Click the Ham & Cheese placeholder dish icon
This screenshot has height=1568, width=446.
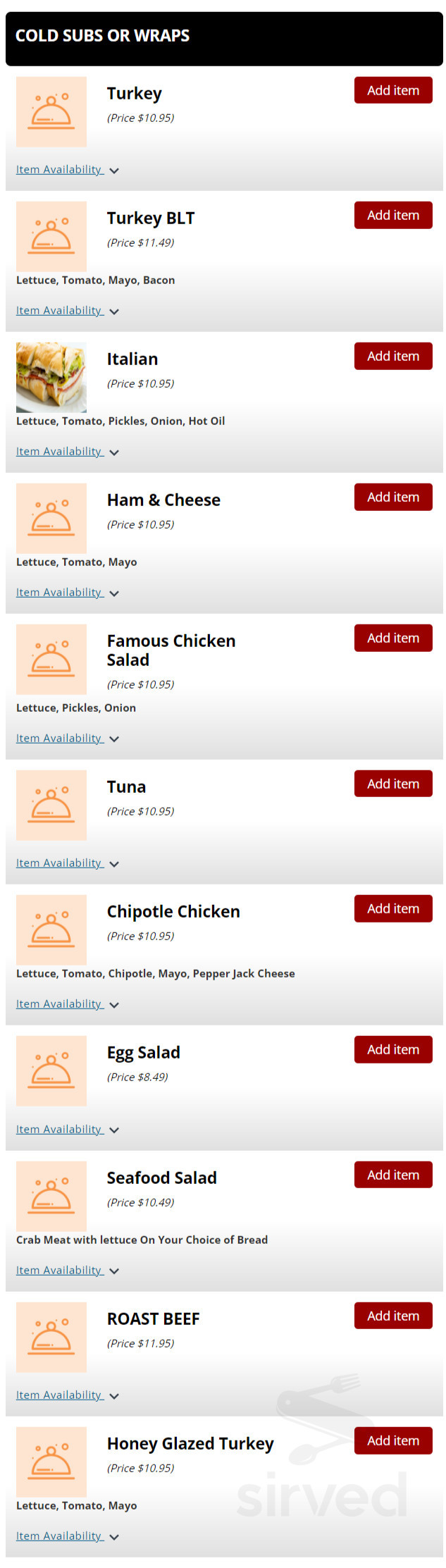pyautogui.click(x=51, y=519)
